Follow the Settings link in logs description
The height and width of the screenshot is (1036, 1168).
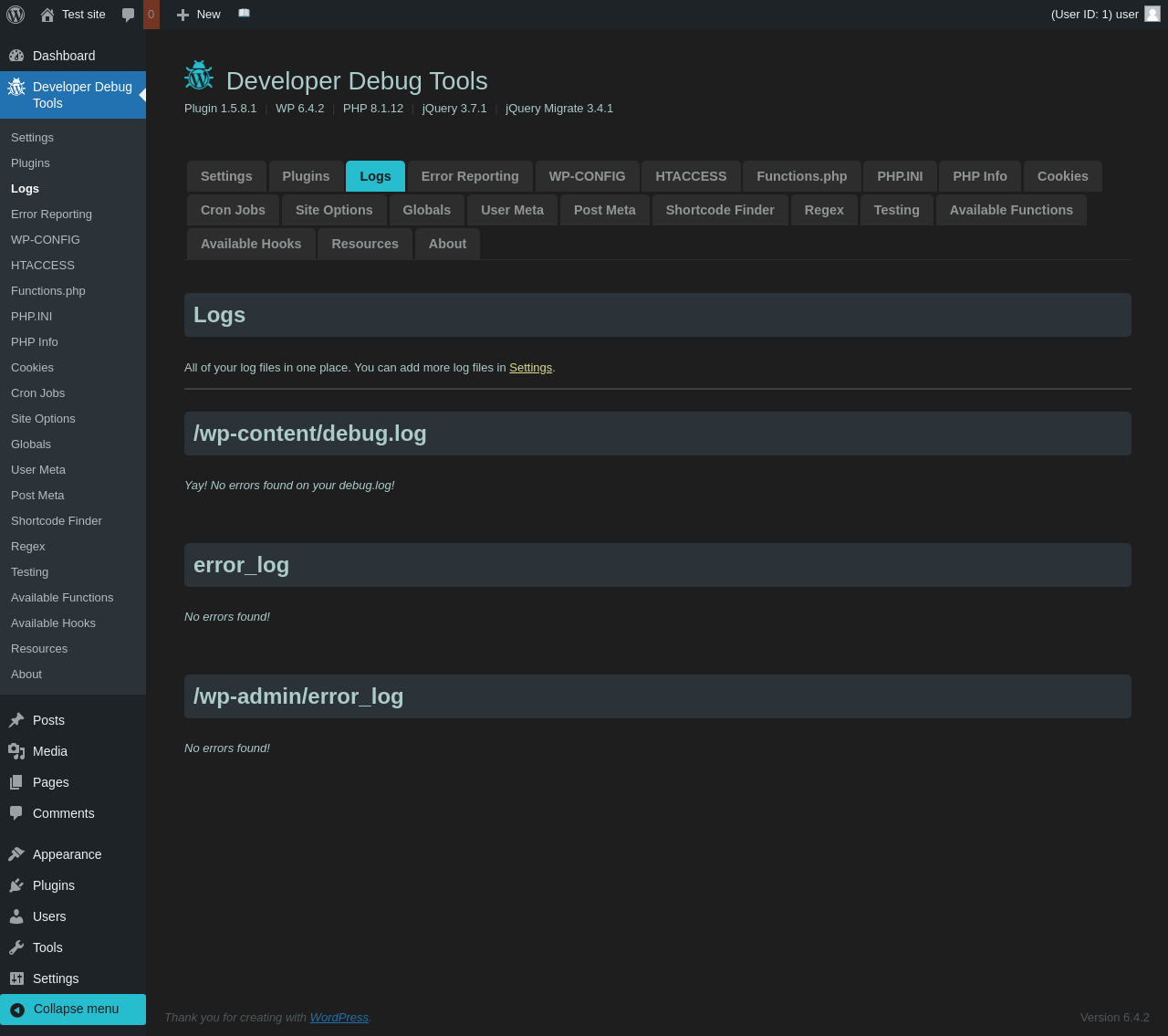pyautogui.click(x=530, y=367)
